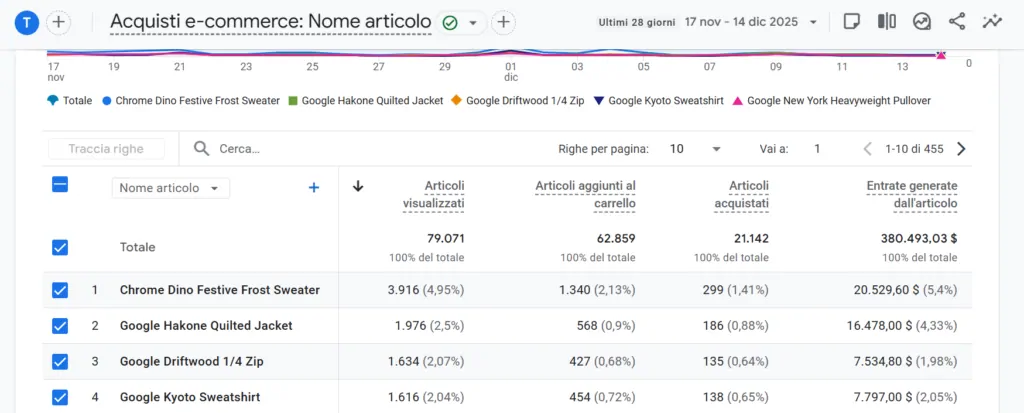
Task: Sort by Articoli aggiunti al carrello column
Action: click(x=585, y=195)
